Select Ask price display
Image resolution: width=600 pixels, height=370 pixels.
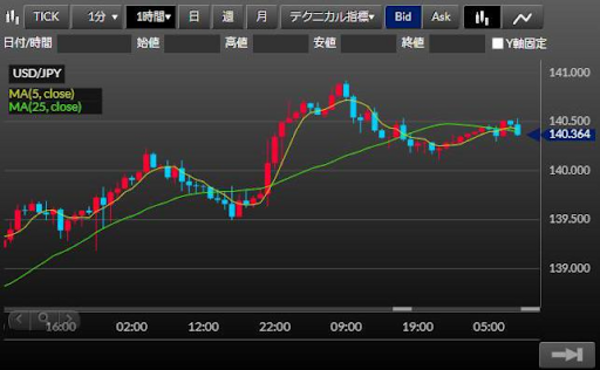click(440, 17)
